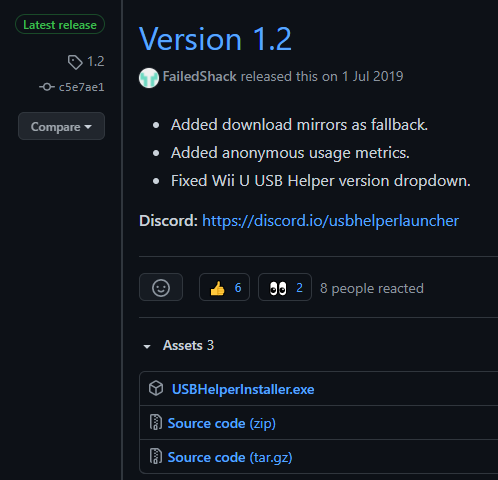Open the Version 1.2 release title
Screen dimensions: 498x480
coord(215,39)
